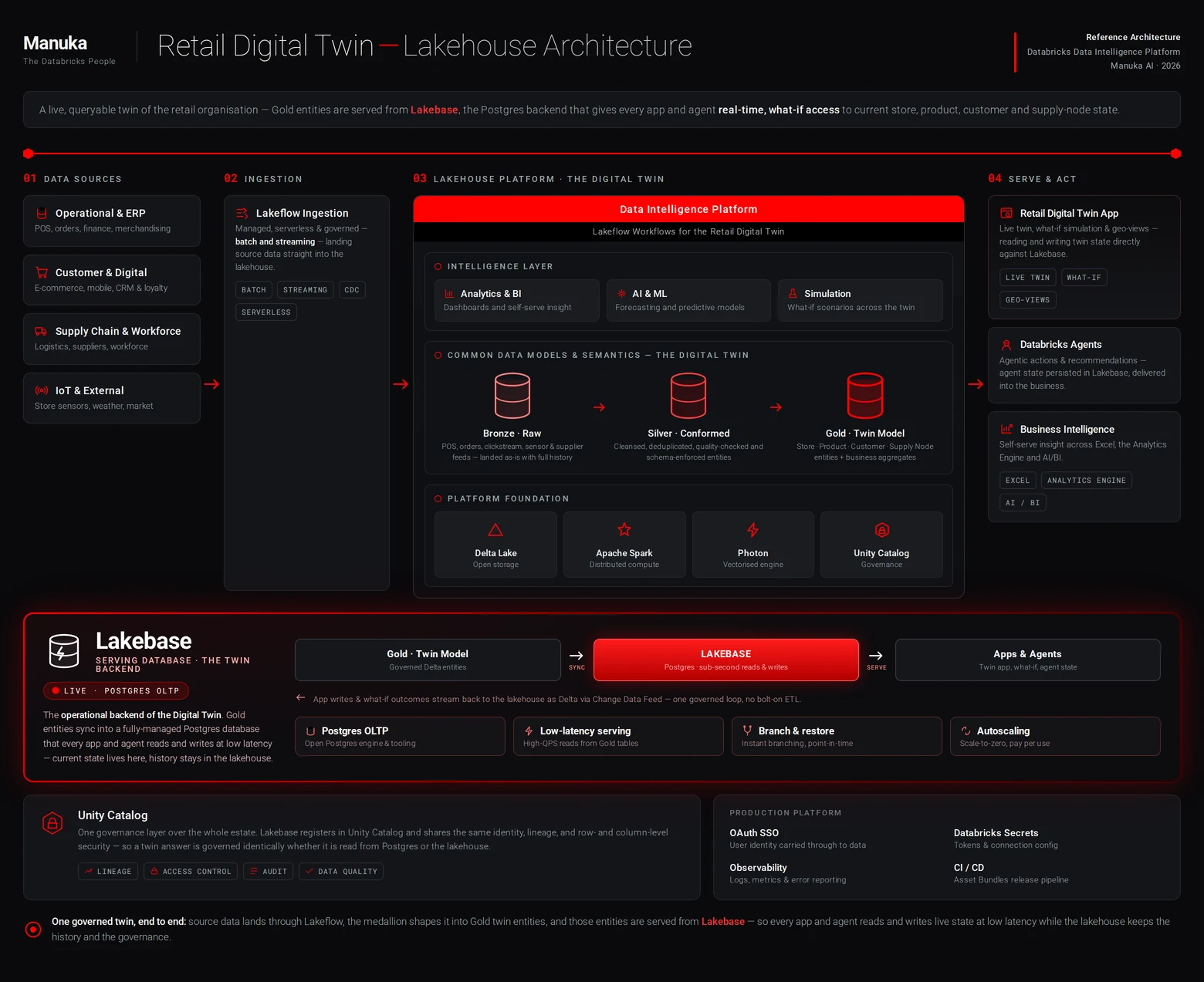Click the red Data Intelligence Platform header
The image size is (1204, 982).
688,209
